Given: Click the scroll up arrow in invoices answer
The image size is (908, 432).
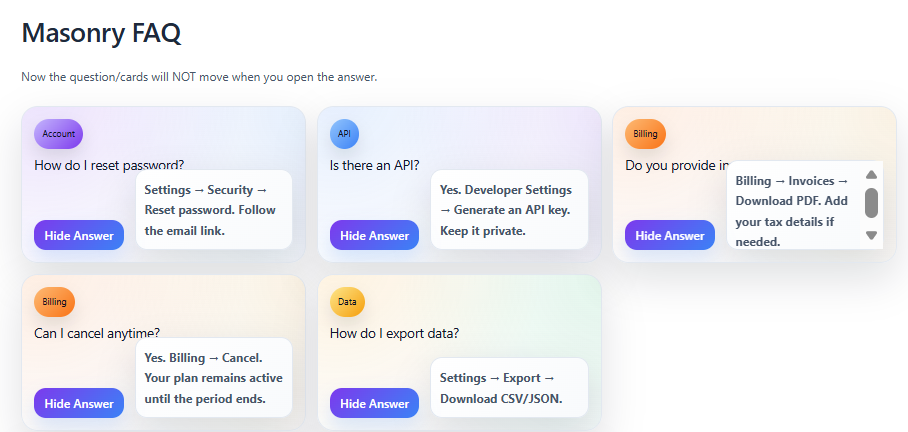Looking at the screenshot, I should [x=871, y=174].
